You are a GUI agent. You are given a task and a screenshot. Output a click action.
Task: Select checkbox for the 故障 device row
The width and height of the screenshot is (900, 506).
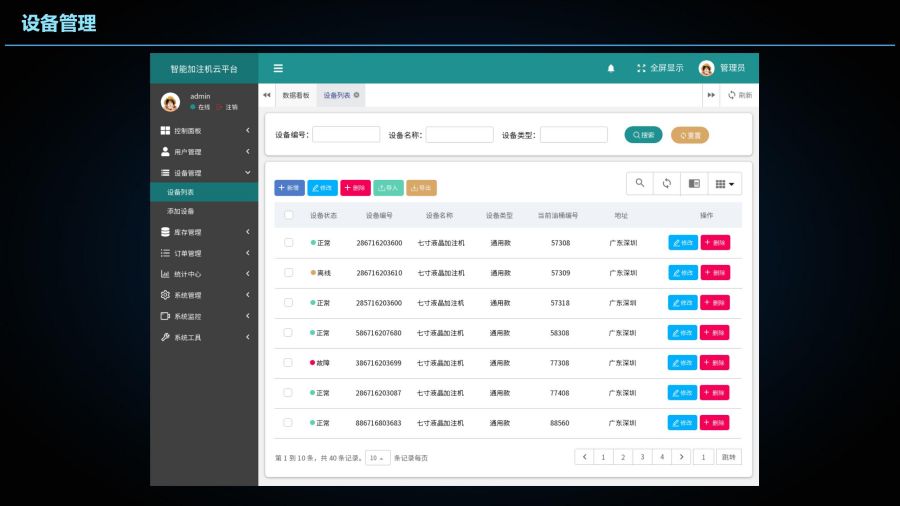(289, 362)
